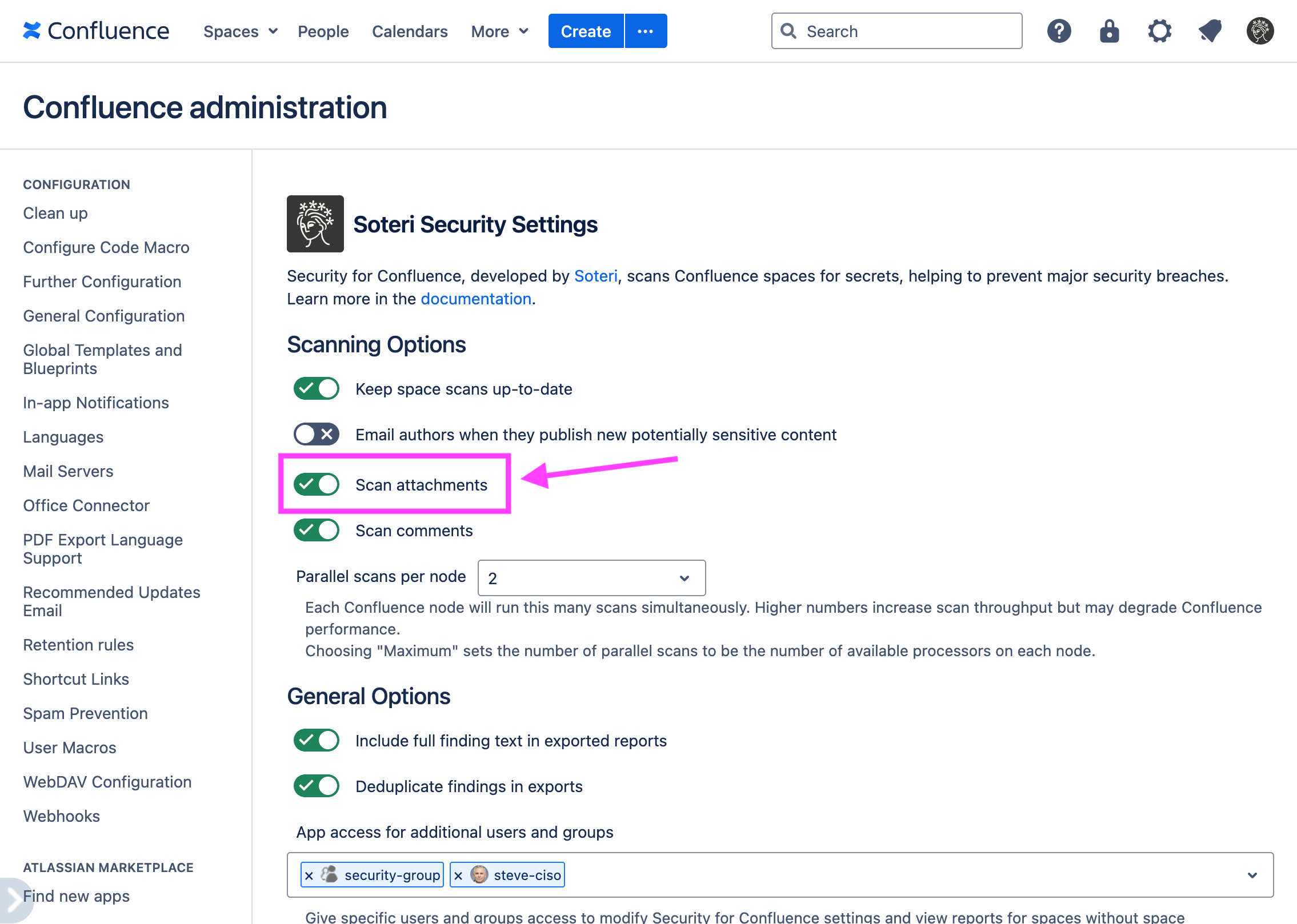The width and height of the screenshot is (1297, 924).
Task: Click your profile avatar icon
Action: coord(1260,31)
